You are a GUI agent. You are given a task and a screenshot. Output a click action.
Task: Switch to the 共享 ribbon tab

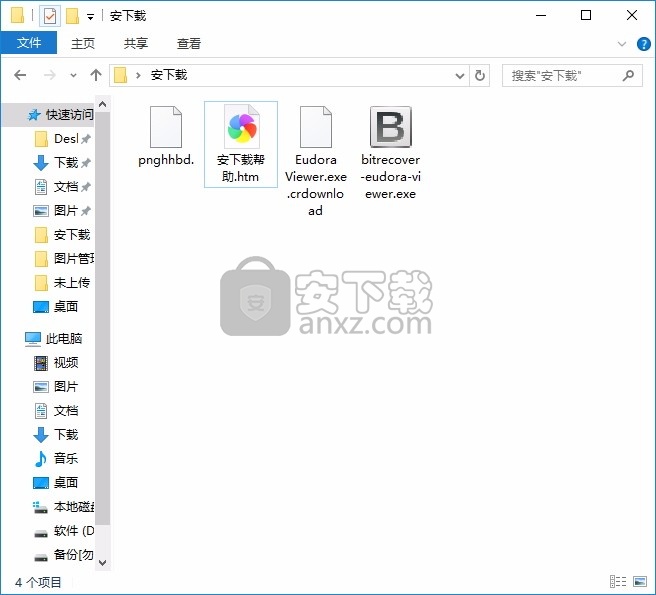[x=136, y=43]
